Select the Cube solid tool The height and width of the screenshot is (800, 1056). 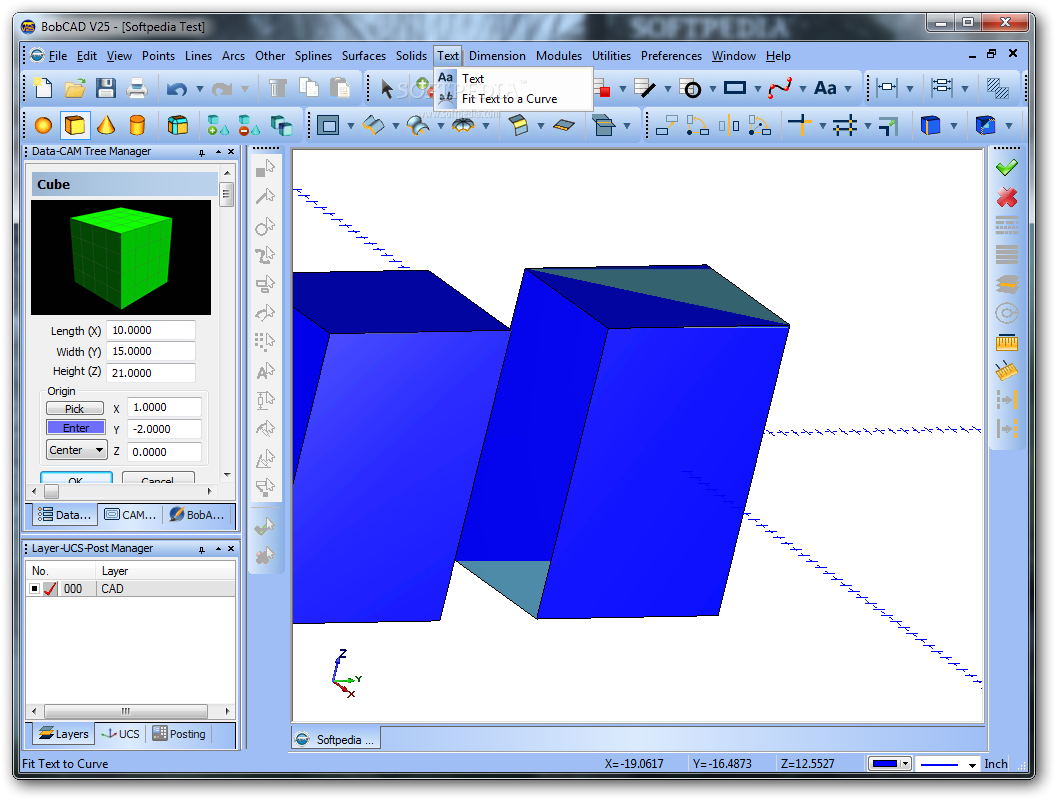click(x=75, y=125)
